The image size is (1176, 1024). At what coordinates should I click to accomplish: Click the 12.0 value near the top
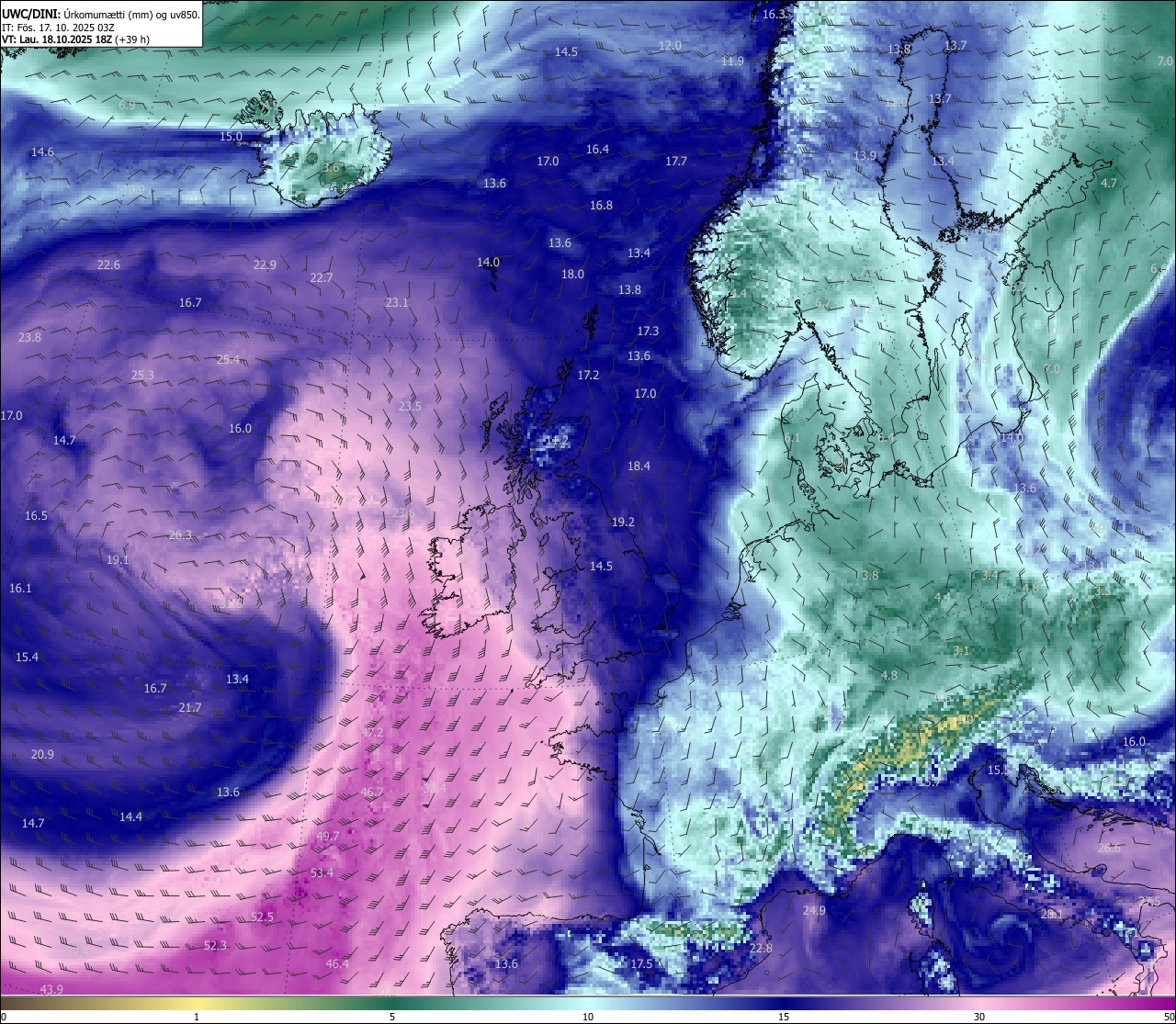click(670, 45)
